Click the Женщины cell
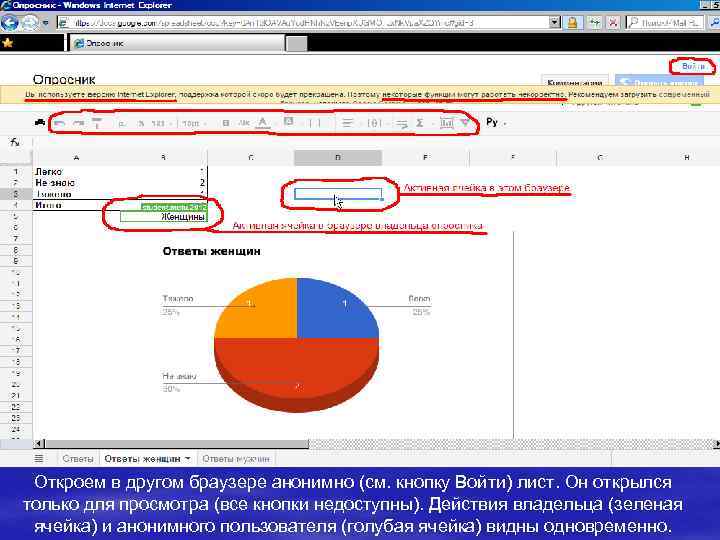The image size is (720, 540). tap(164, 216)
